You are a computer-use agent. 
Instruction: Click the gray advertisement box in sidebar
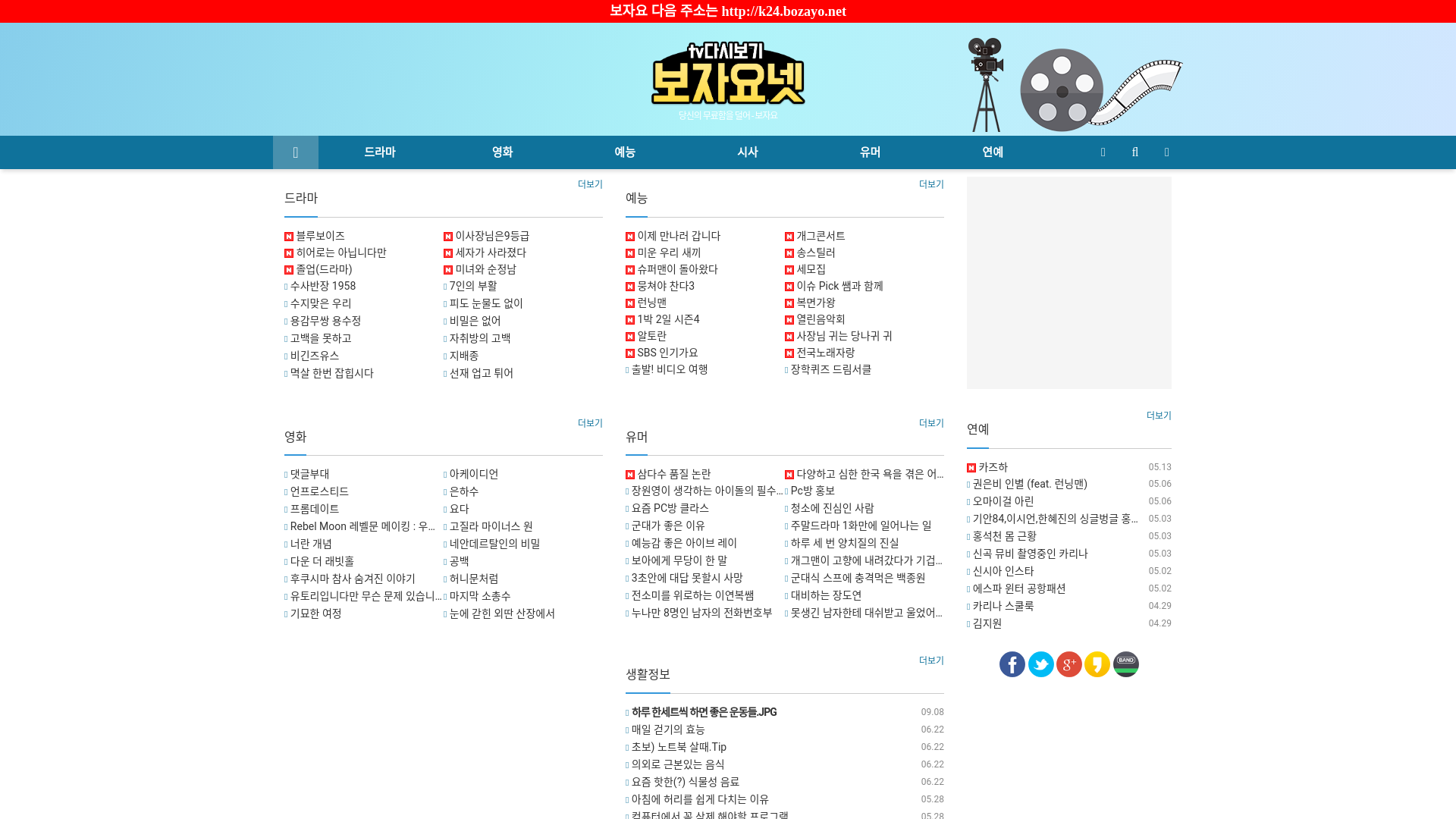tap(1069, 283)
